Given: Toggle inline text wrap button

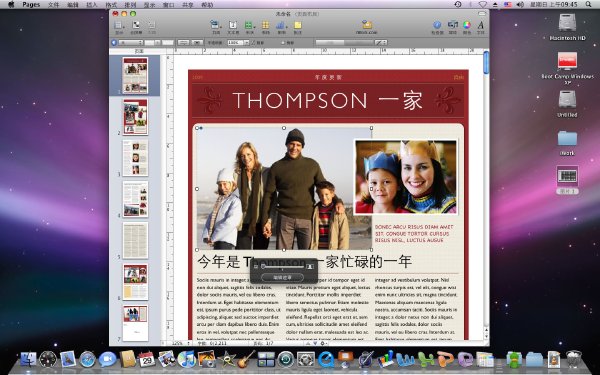Looking at the screenshot, I should coord(183,42).
